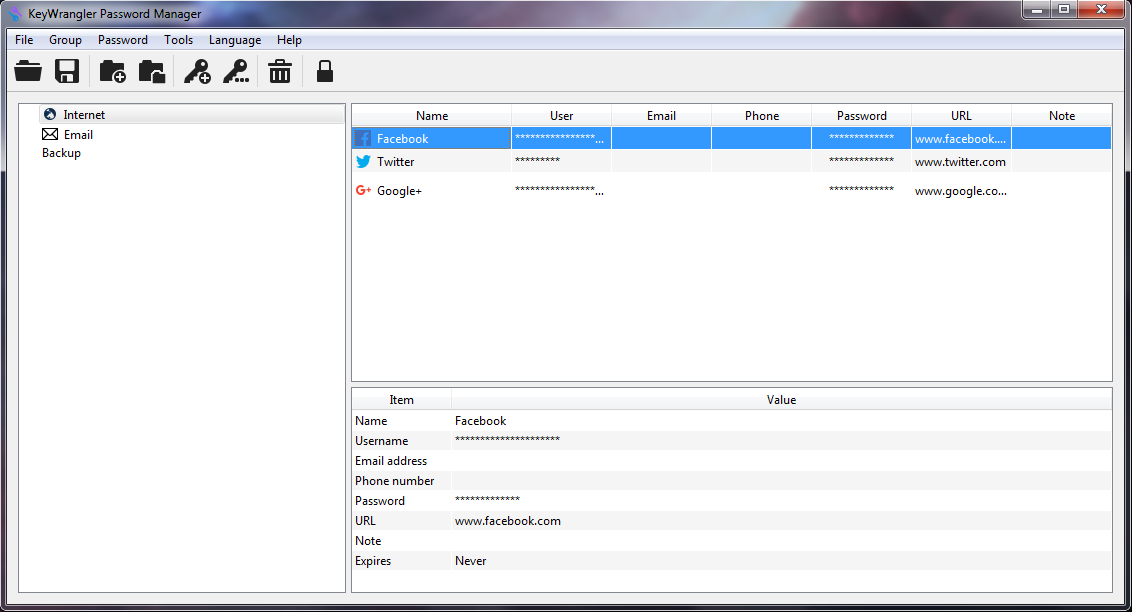Sort entries by Phone column header
1132x612 pixels.
762,115
